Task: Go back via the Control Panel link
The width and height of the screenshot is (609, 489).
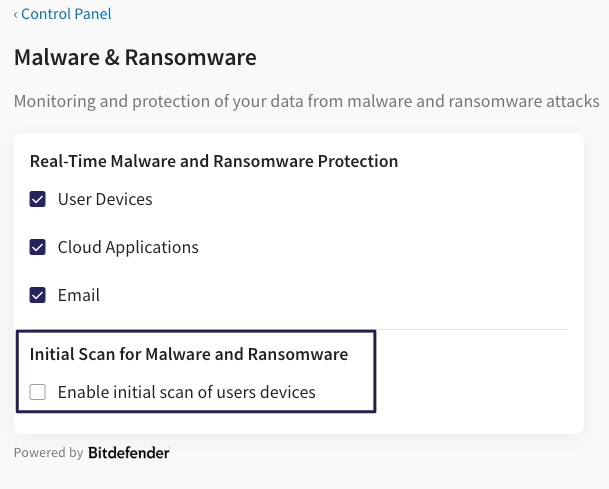Action: point(66,14)
